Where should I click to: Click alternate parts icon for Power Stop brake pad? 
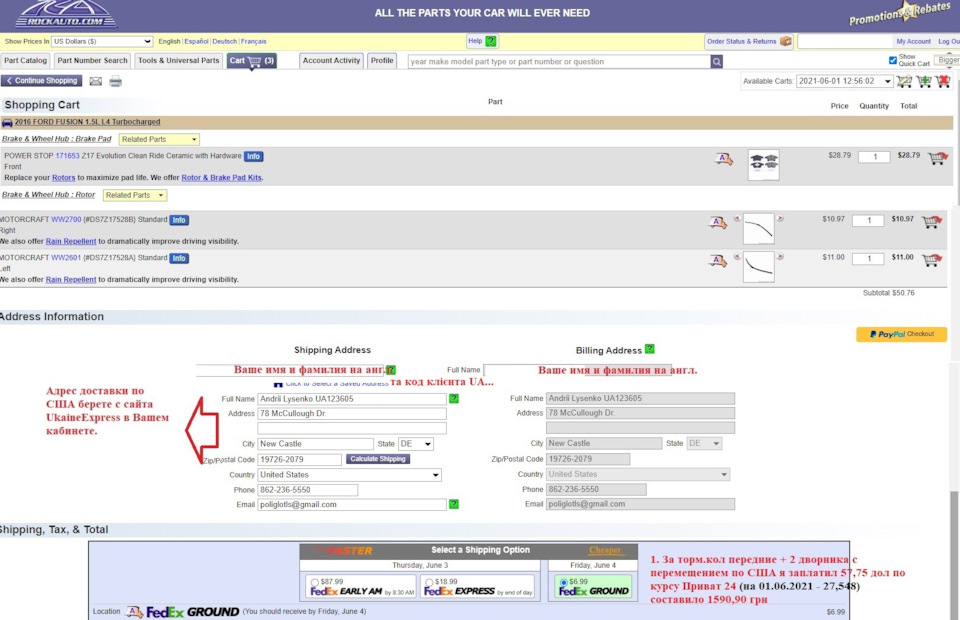(724, 160)
